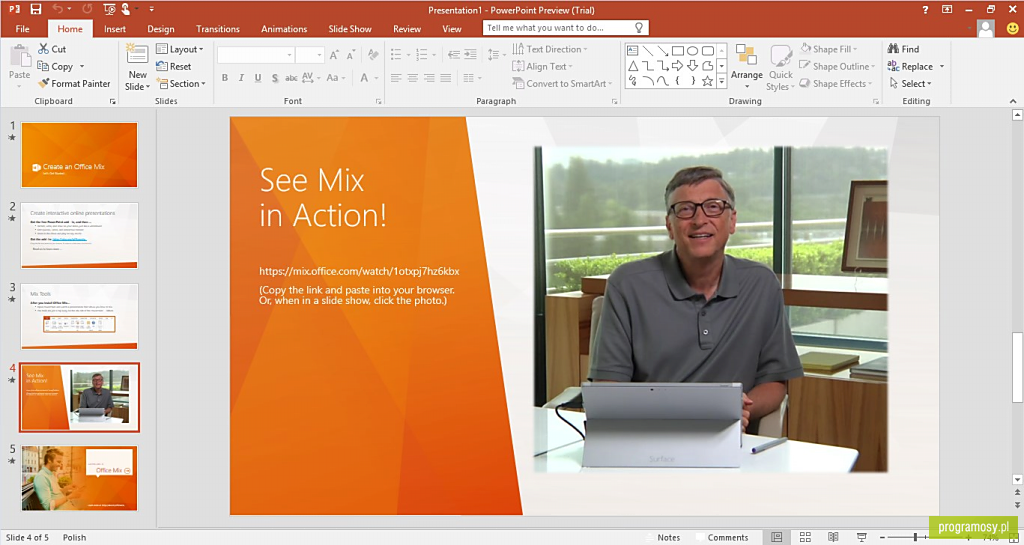The image size is (1024, 545).
Task: Toggle Strikethrough formatting
Action: coord(291,78)
